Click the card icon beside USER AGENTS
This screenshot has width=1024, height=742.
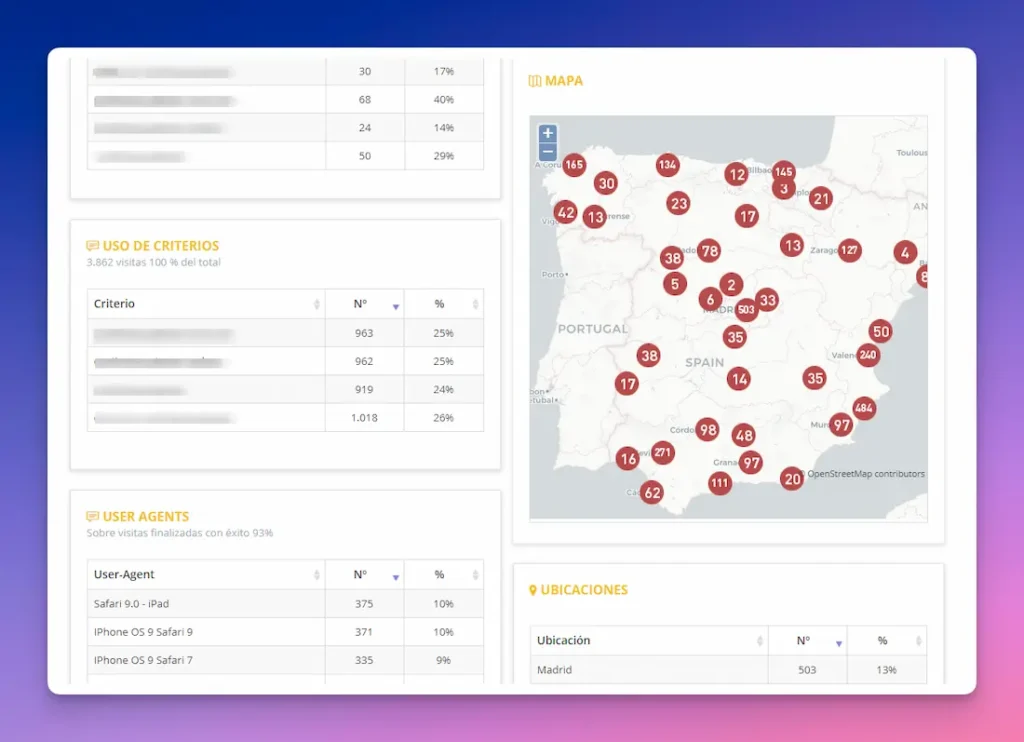tap(91, 516)
